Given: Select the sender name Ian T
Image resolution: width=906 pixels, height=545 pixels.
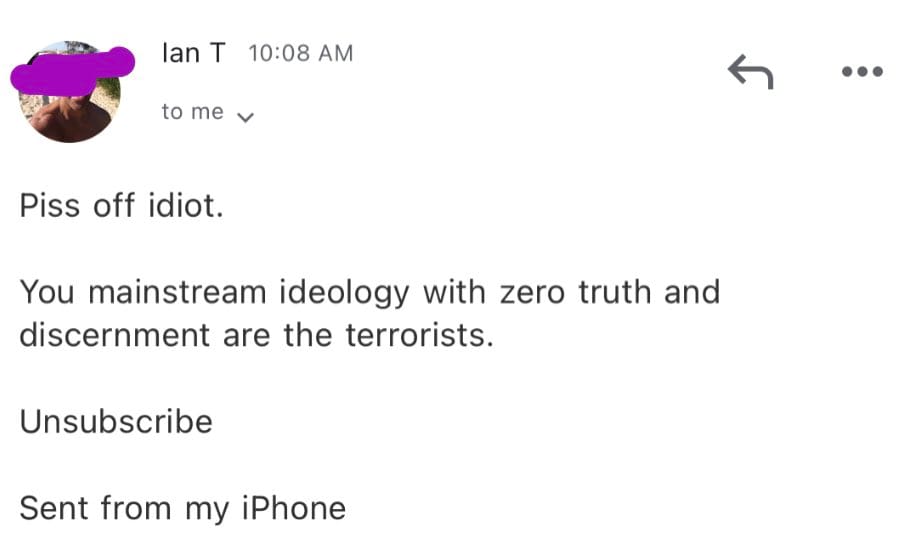Looking at the screenshot, I should [193, 53].
